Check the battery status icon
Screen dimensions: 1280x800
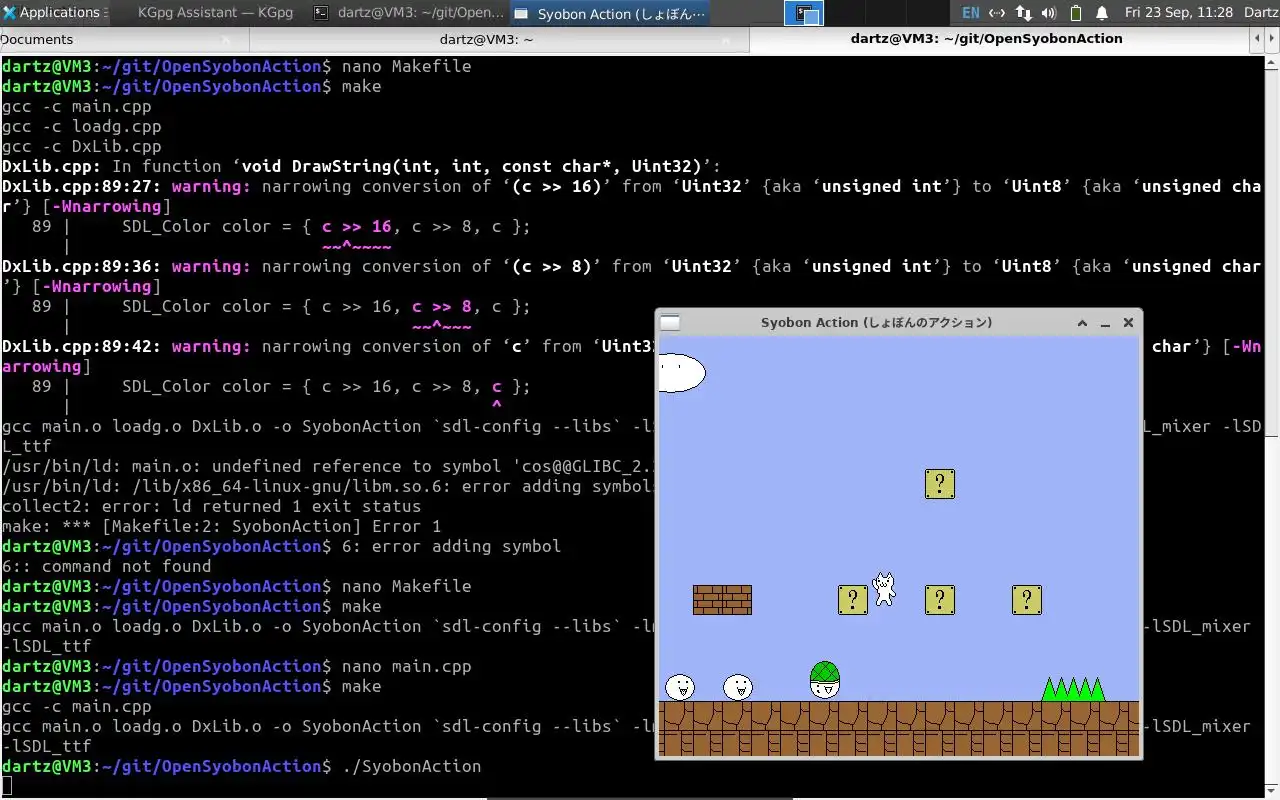click(1076, 13)
